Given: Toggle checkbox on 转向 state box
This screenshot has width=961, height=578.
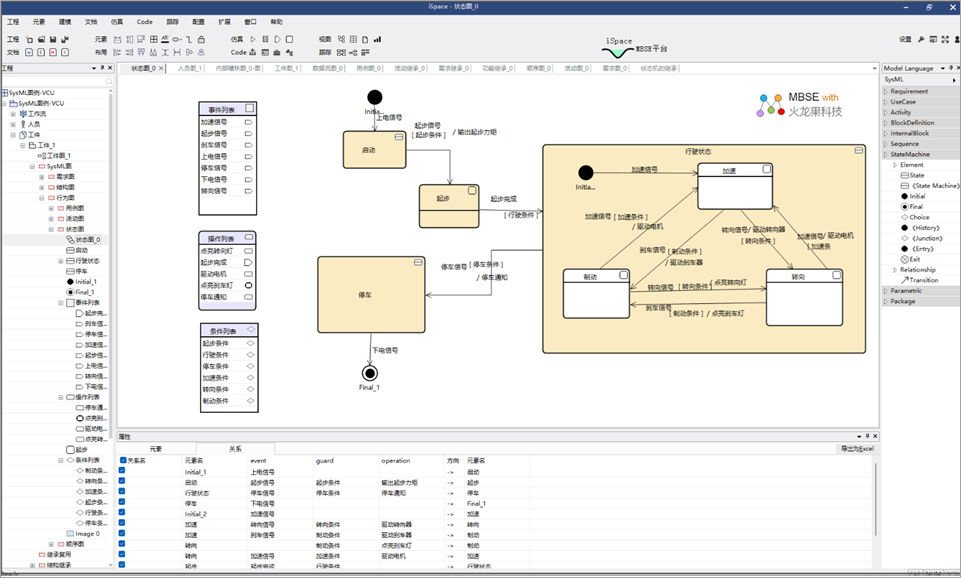Looking at the screenshot, I should pos(836,276).
